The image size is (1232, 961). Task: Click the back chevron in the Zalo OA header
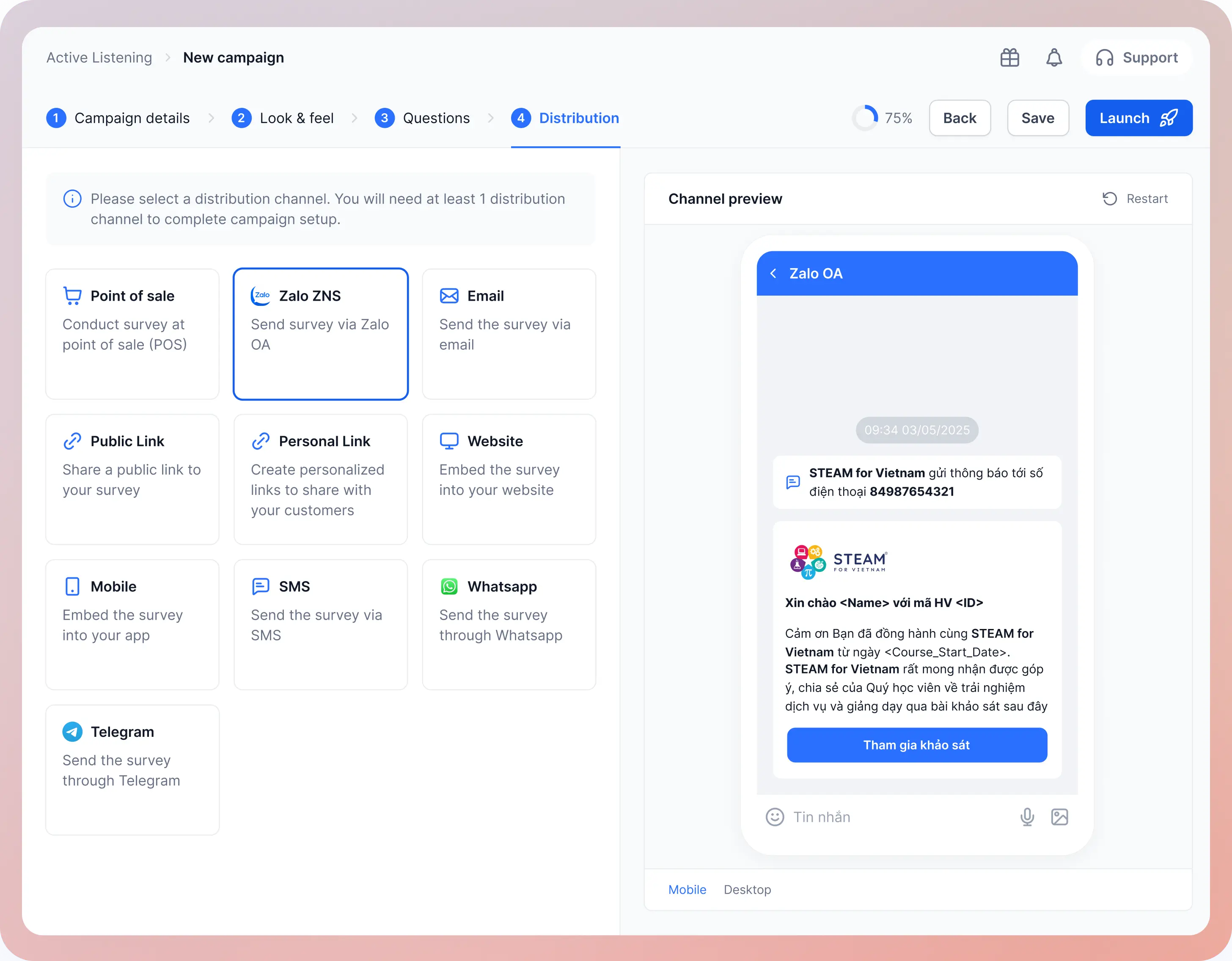(x=773, y=274)
